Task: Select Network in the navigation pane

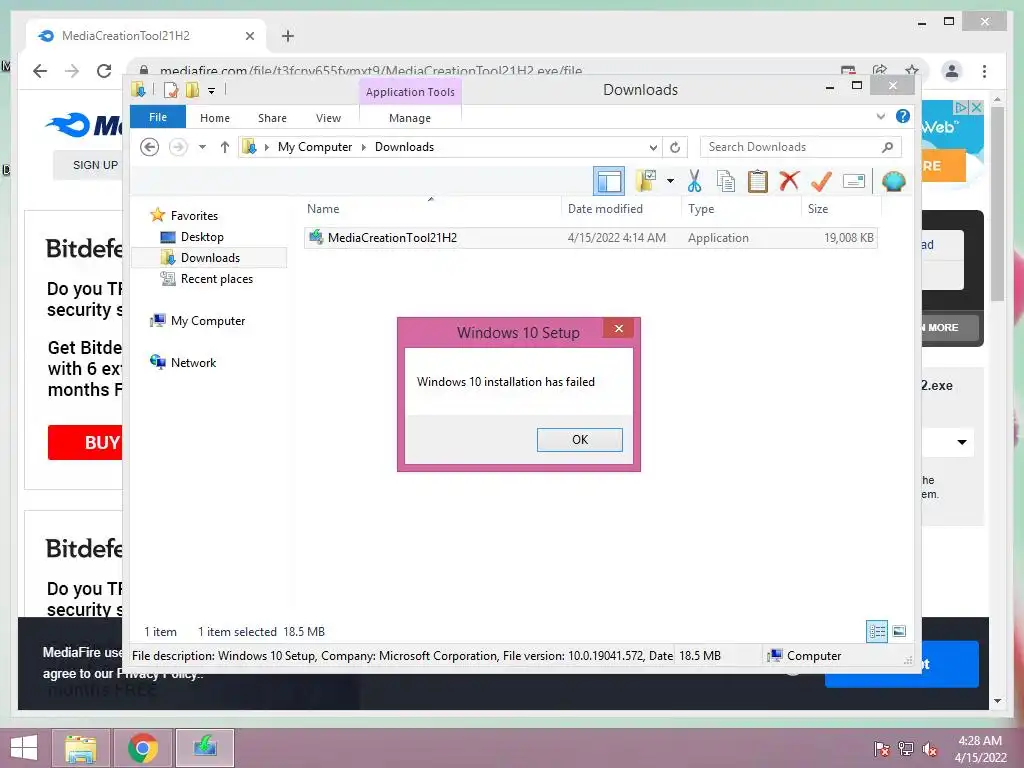Action: (193, 362)
